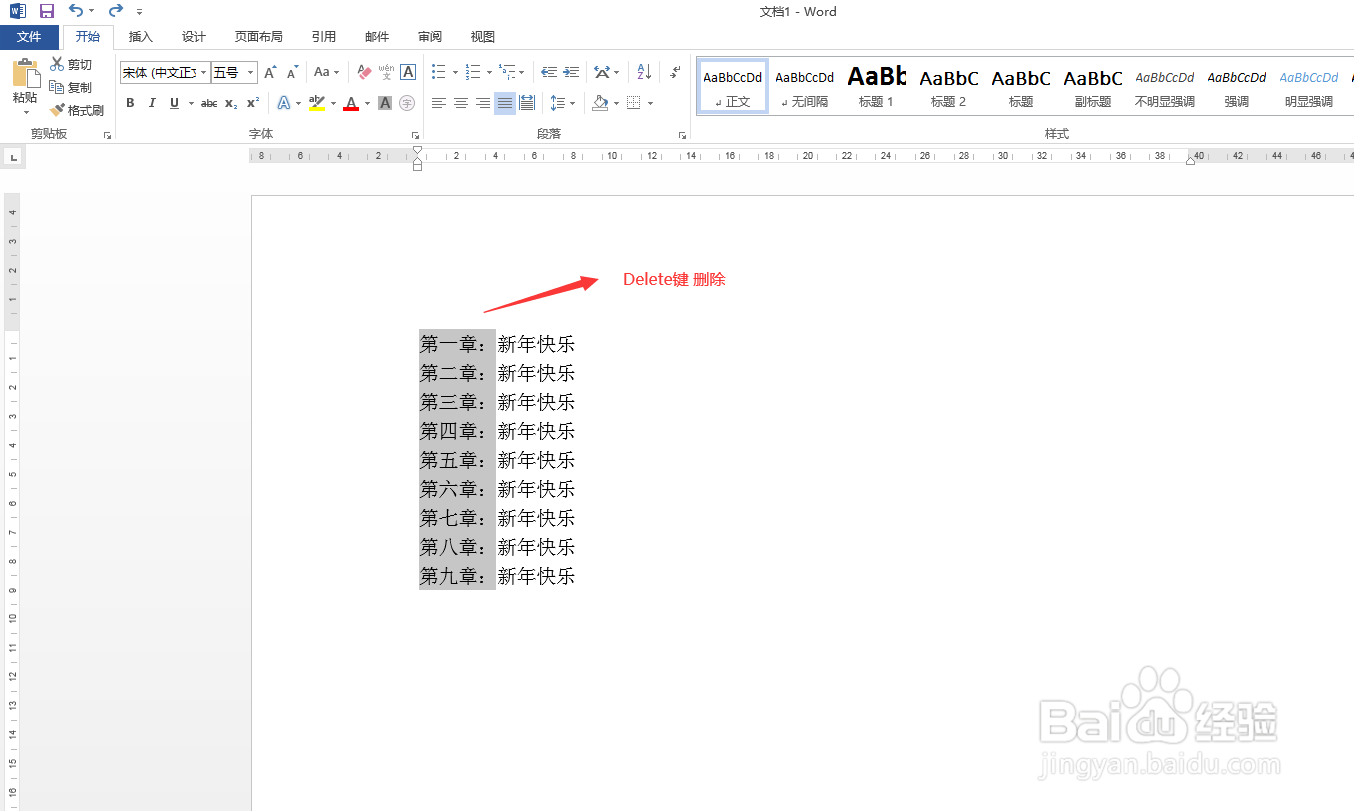This screenshot has height=811, width=1354.
Task: Open the Change Case (Aa) dropdown
Action: [x=326, y=72]
